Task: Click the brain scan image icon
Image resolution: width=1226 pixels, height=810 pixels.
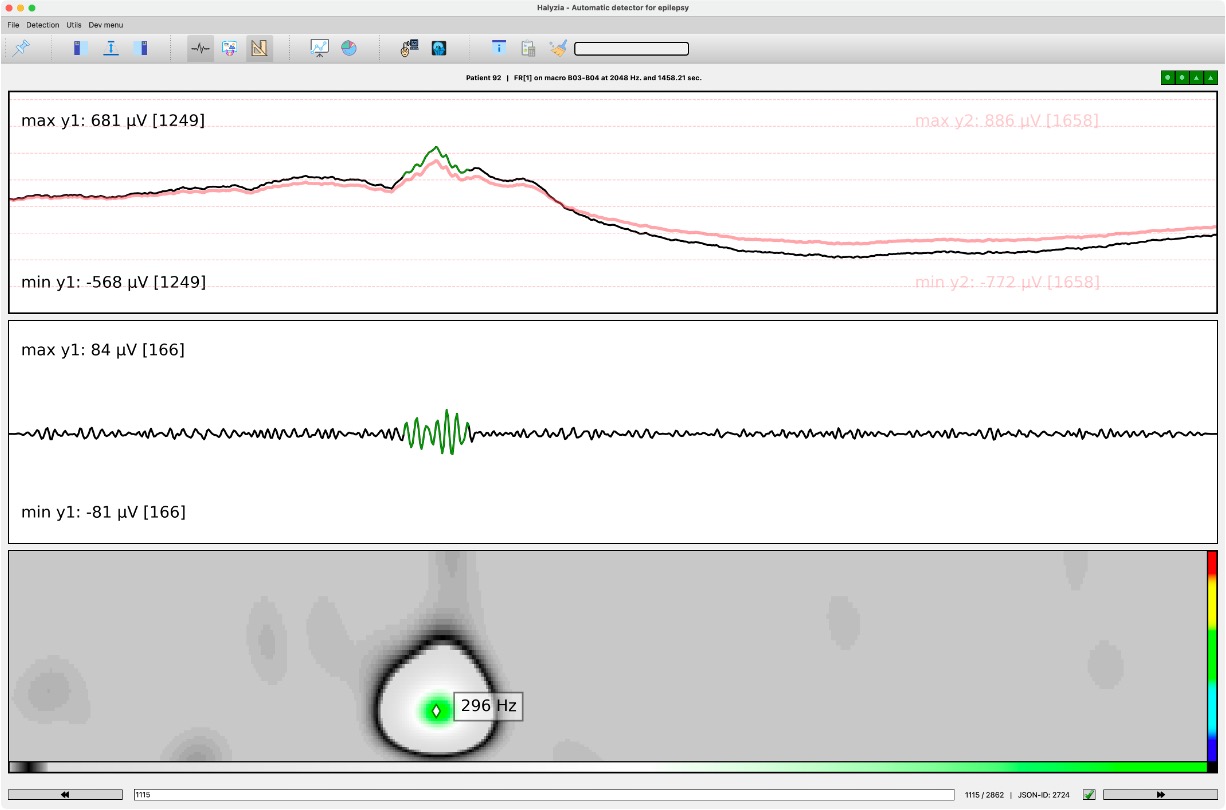Action: tap(439, 48)
